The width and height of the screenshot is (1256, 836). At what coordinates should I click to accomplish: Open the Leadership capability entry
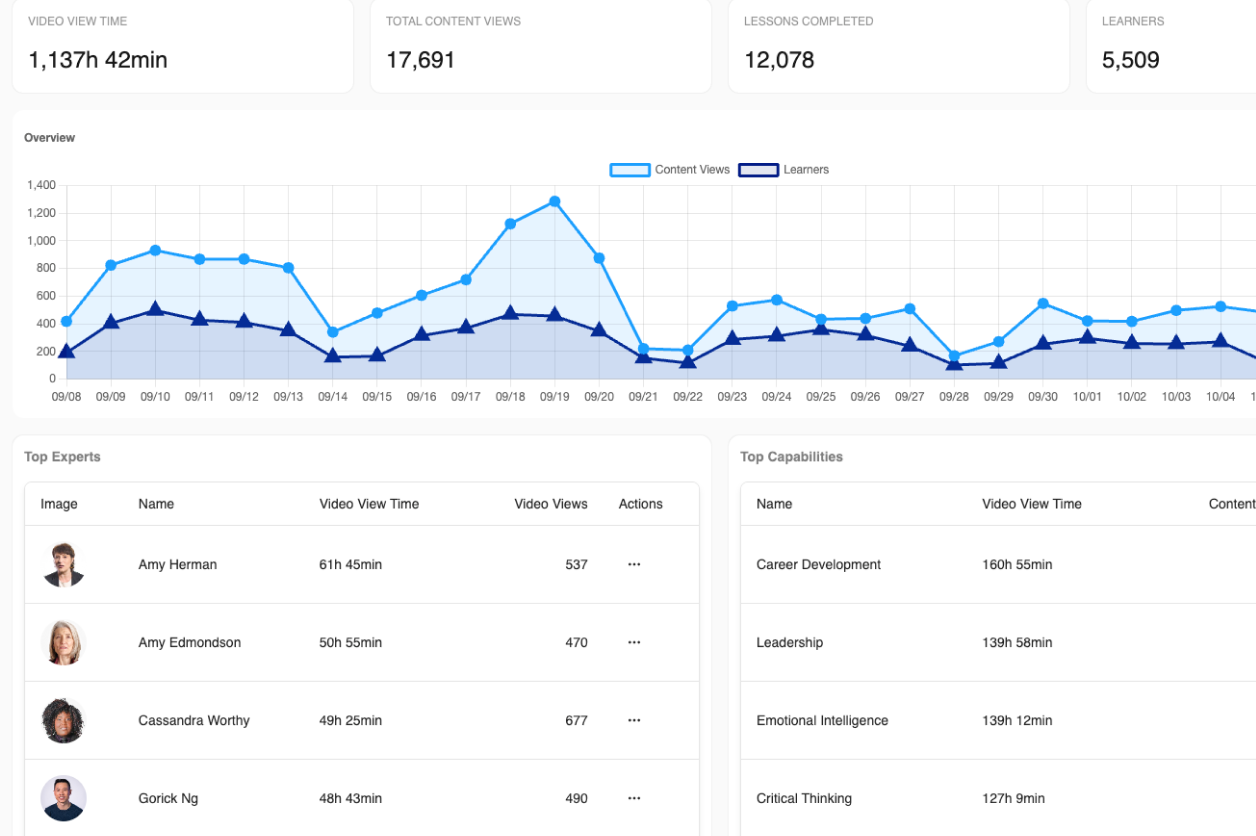[x=790, y=642]
